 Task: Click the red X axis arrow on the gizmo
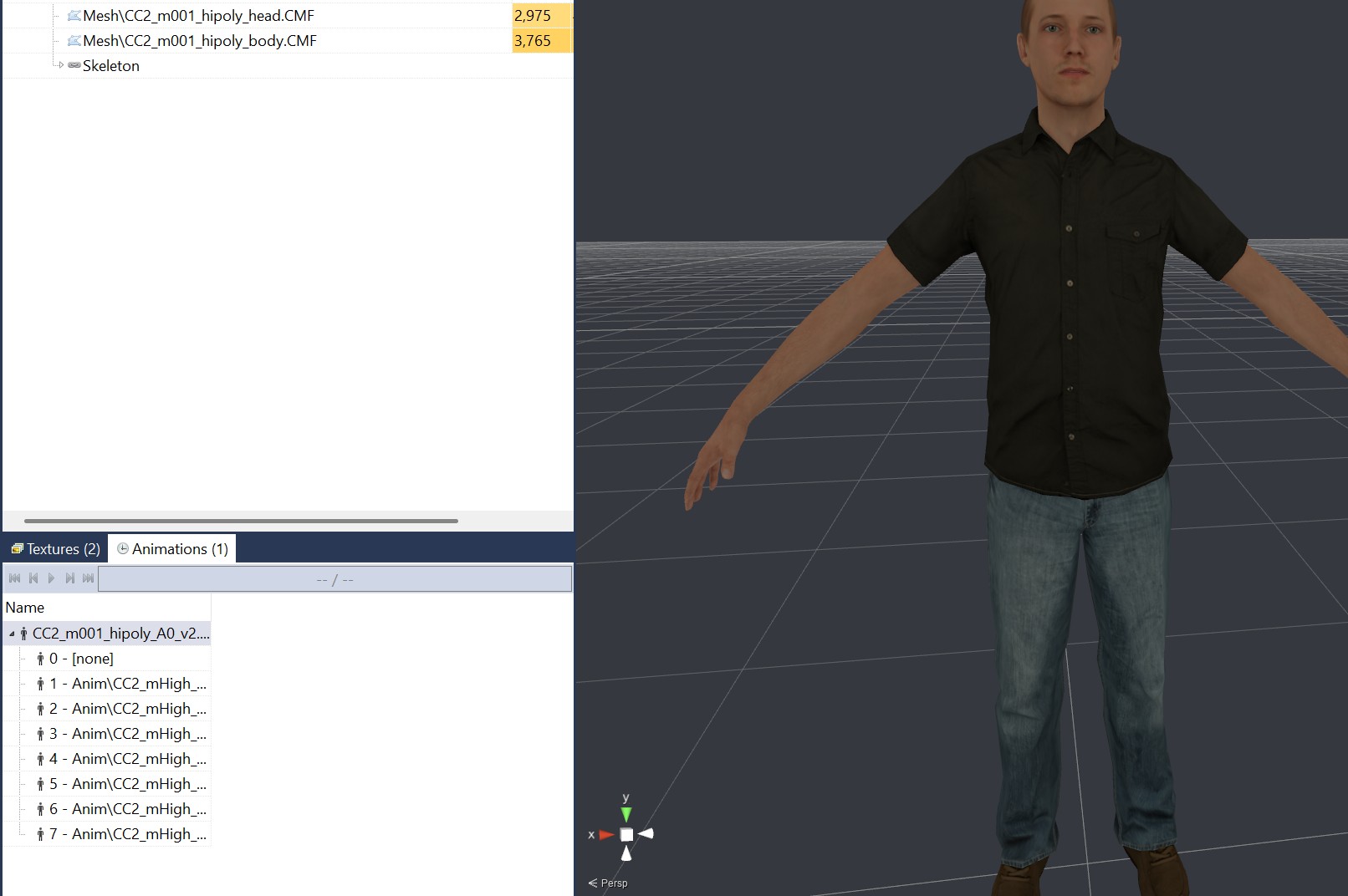click(607, 834)
